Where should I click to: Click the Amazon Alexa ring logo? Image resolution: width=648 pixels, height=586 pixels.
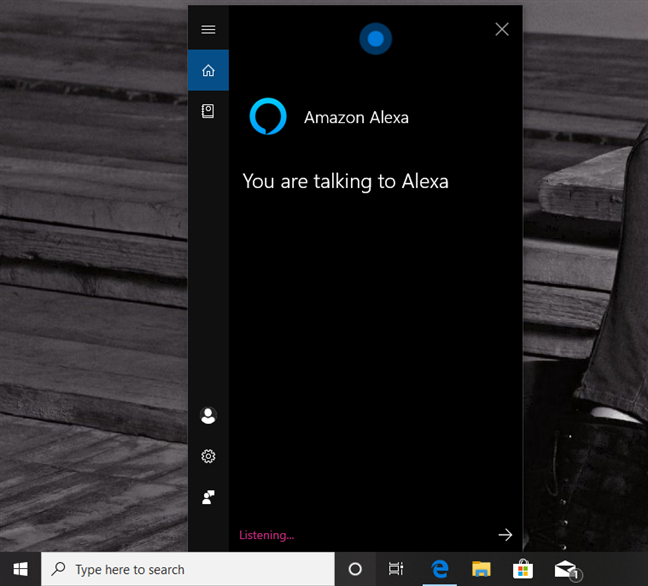point(268,117)
